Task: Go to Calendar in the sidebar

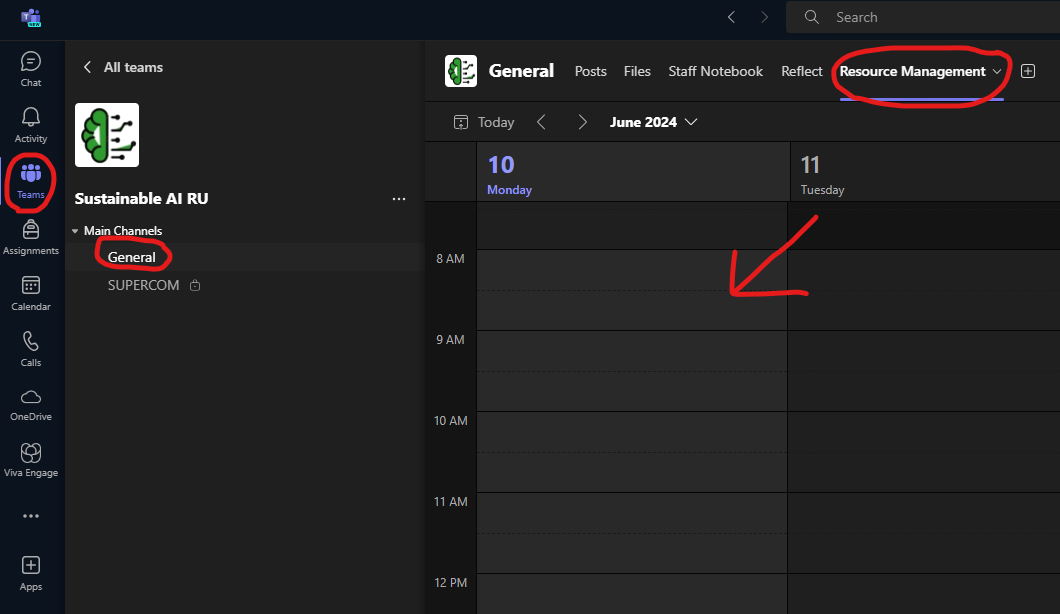Action: tap(31, 293)
